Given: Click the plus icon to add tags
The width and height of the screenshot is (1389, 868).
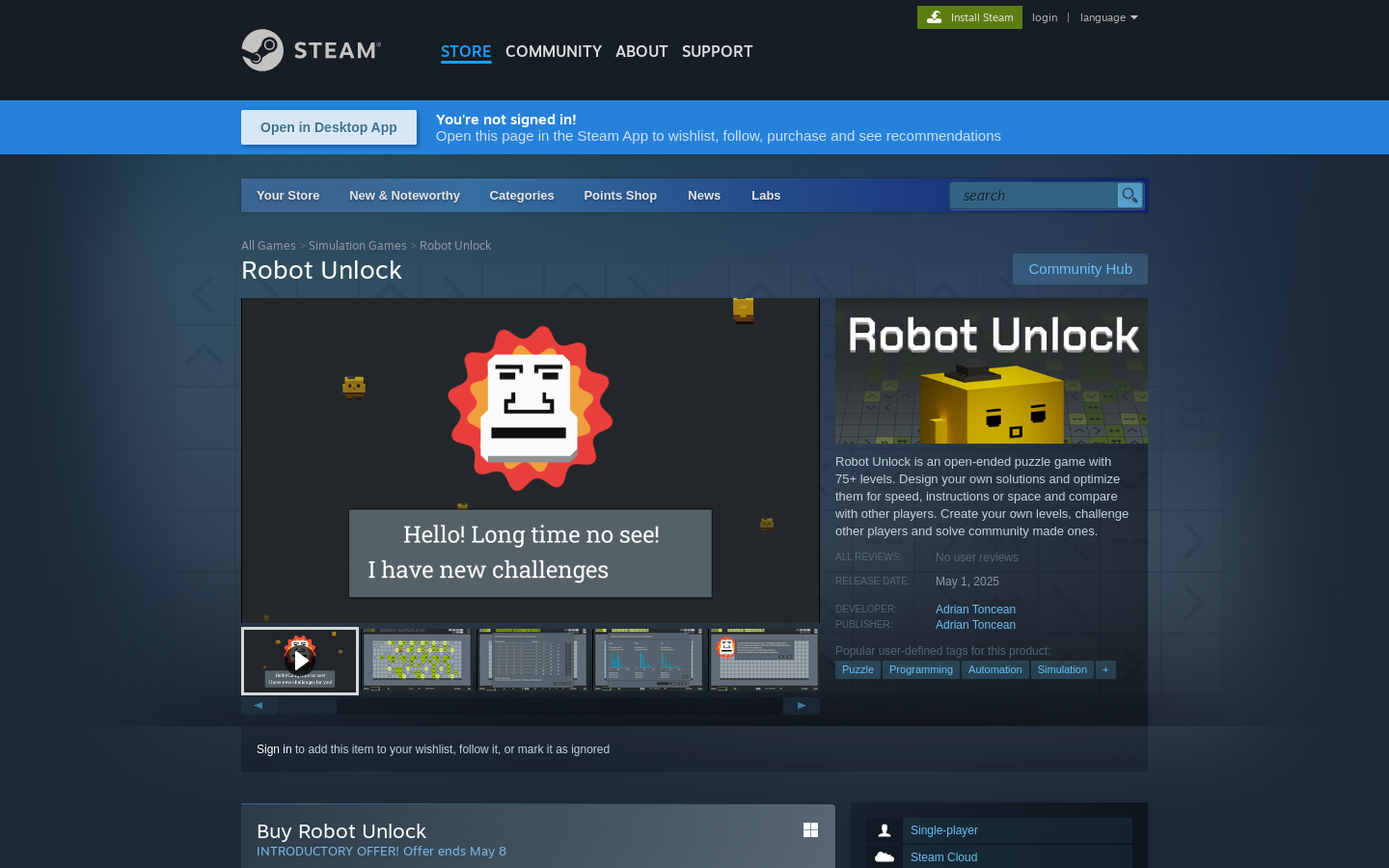Looking at the screenshot, I should (x=1105, y=669).
